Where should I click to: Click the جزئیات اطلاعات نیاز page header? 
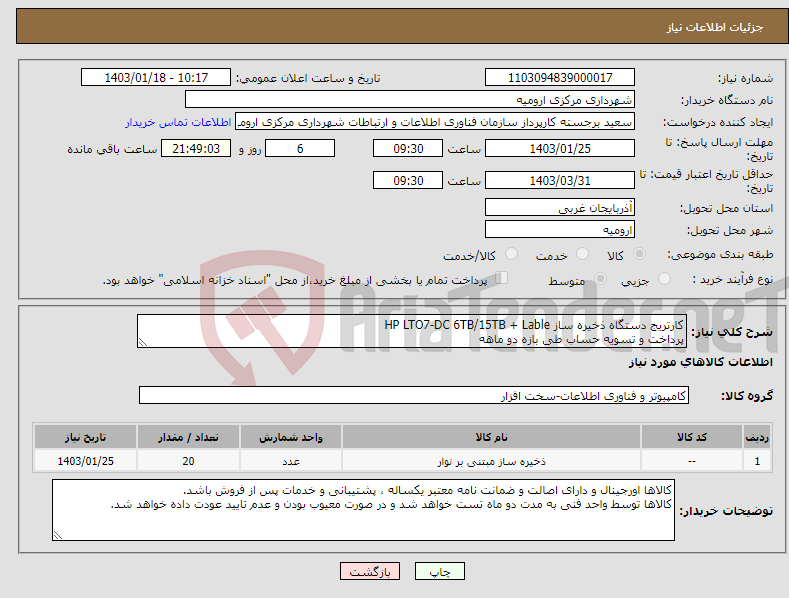(715, 27)
